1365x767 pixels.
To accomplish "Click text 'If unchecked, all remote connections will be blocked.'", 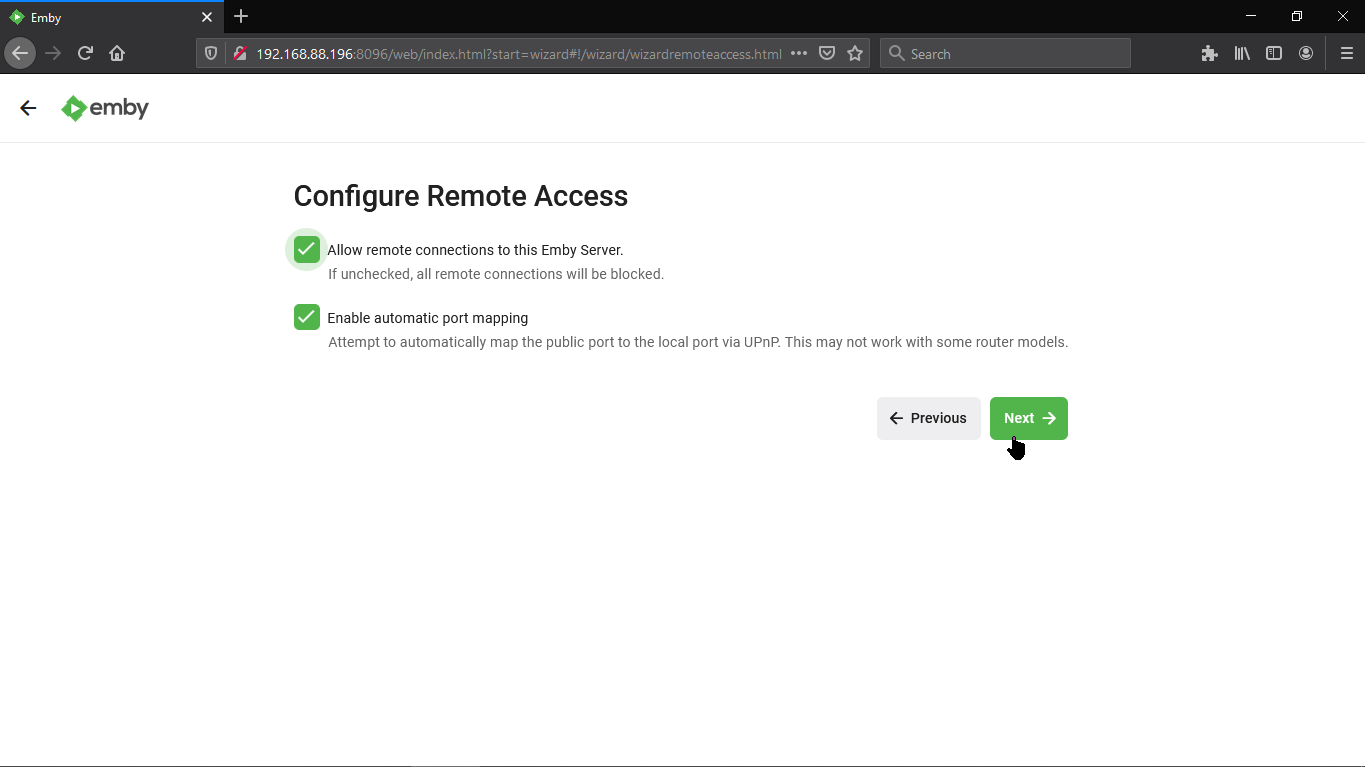I will [496, 274].
